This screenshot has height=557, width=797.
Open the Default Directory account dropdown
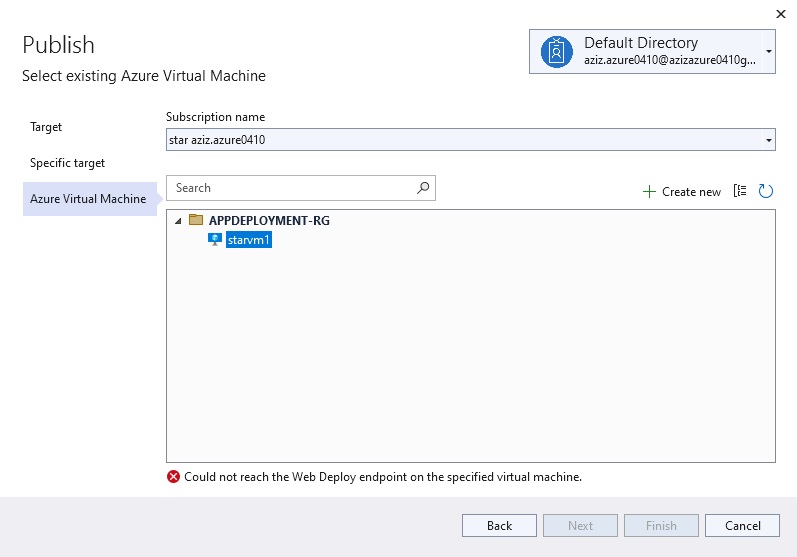769,51
